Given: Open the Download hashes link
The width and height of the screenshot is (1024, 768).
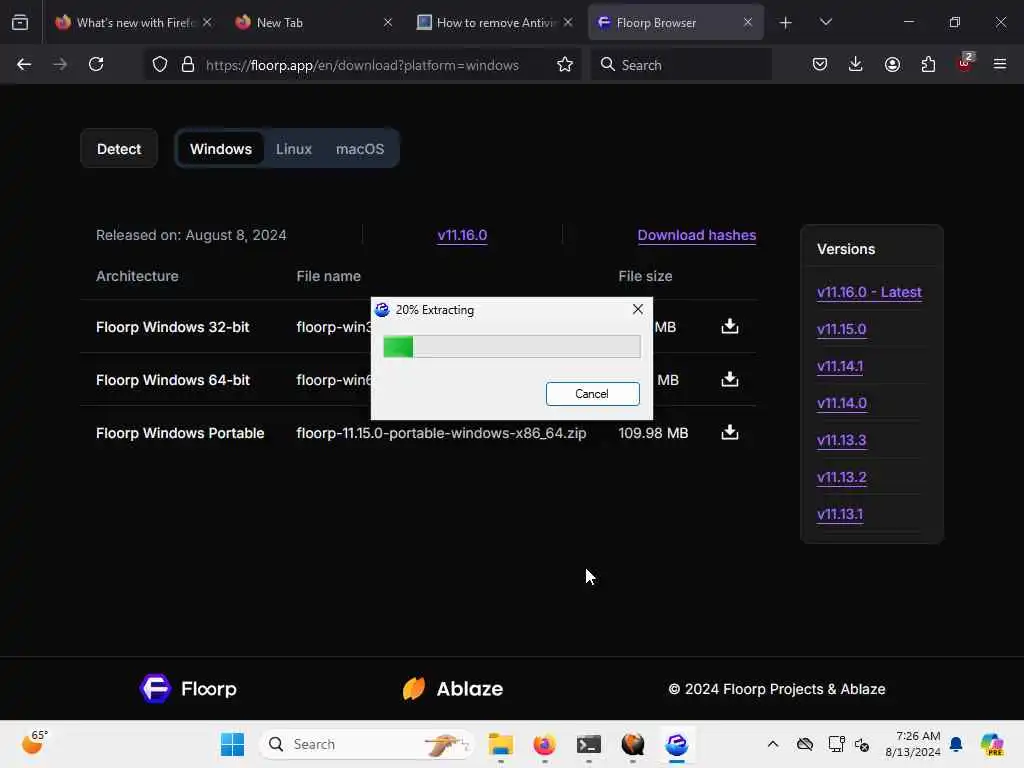Looking at the screenshot, I should (697, 235).
